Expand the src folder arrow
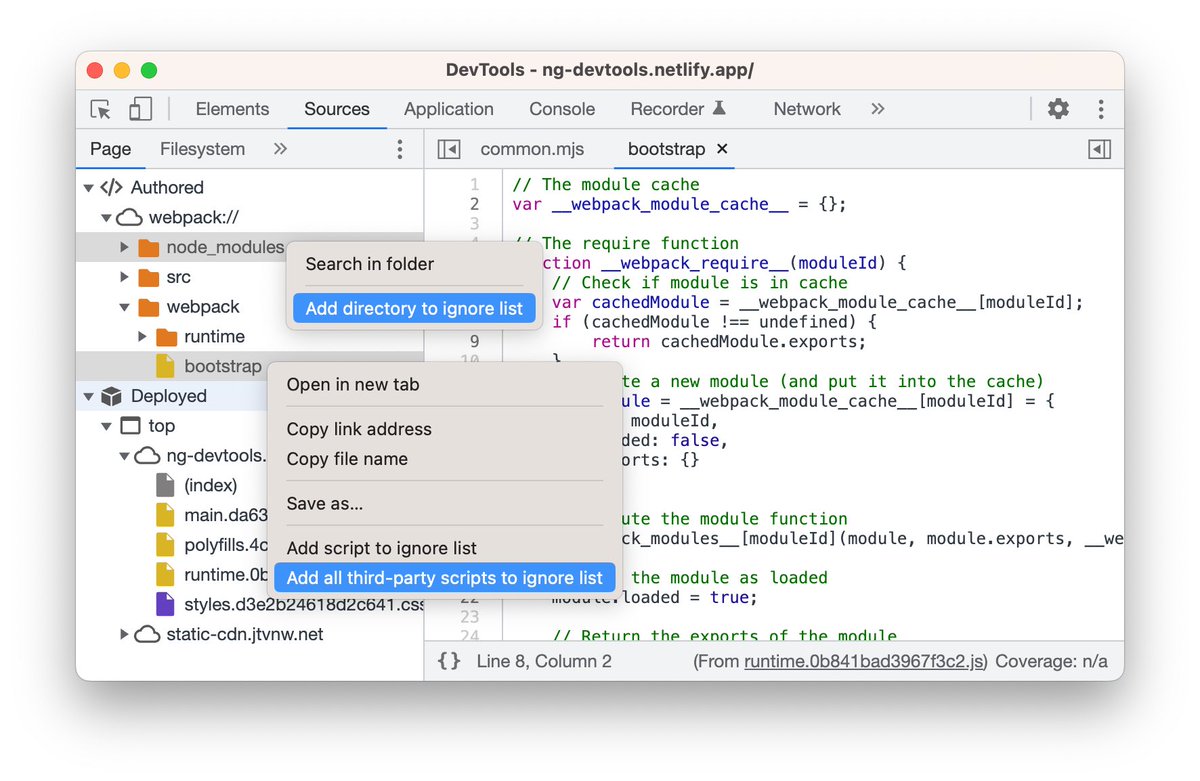 click(124, 277)
